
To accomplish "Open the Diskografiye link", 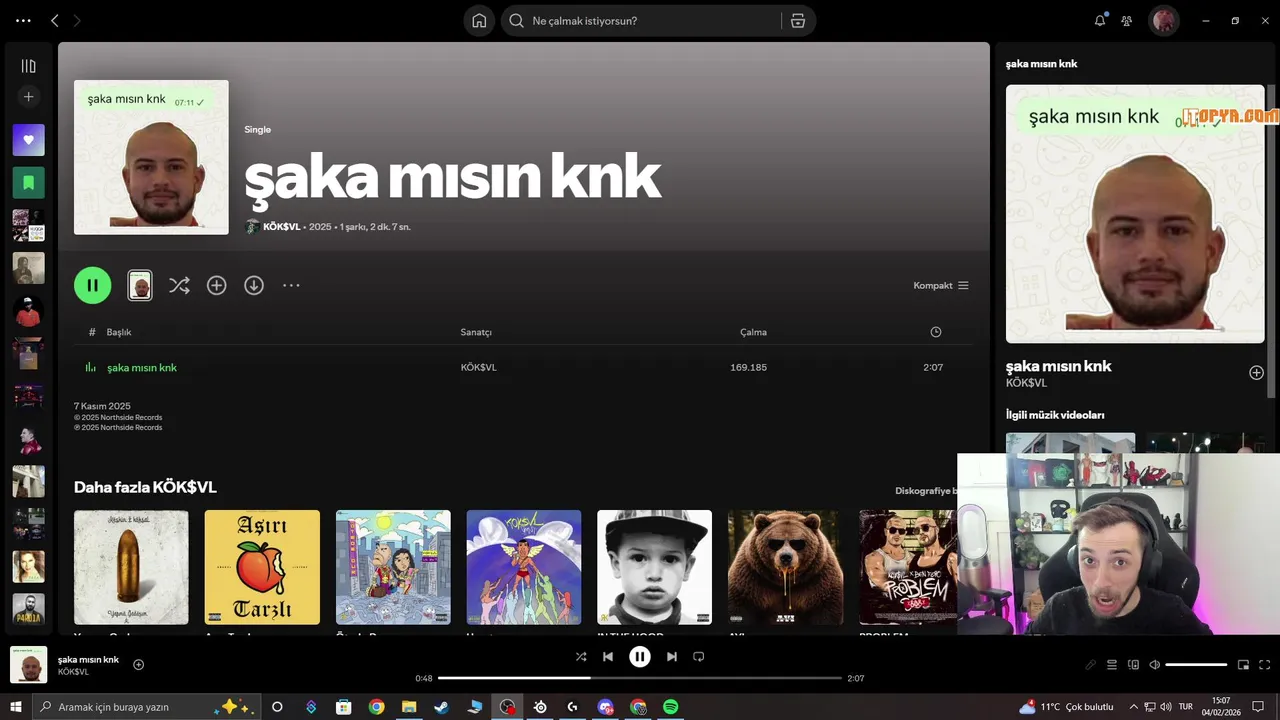I will [x=926, y=491].
